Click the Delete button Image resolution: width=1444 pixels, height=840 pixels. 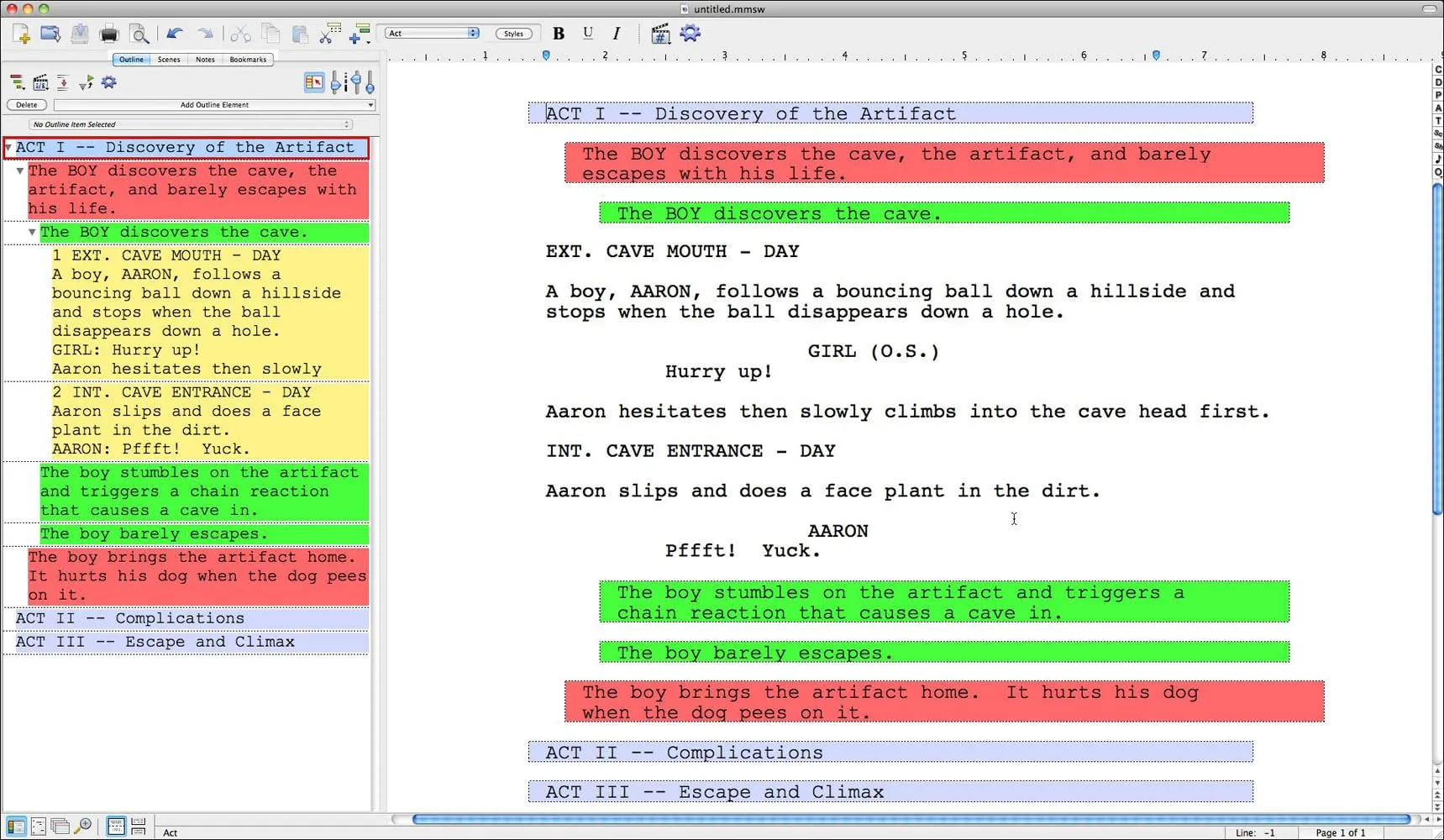click(26, 105)
